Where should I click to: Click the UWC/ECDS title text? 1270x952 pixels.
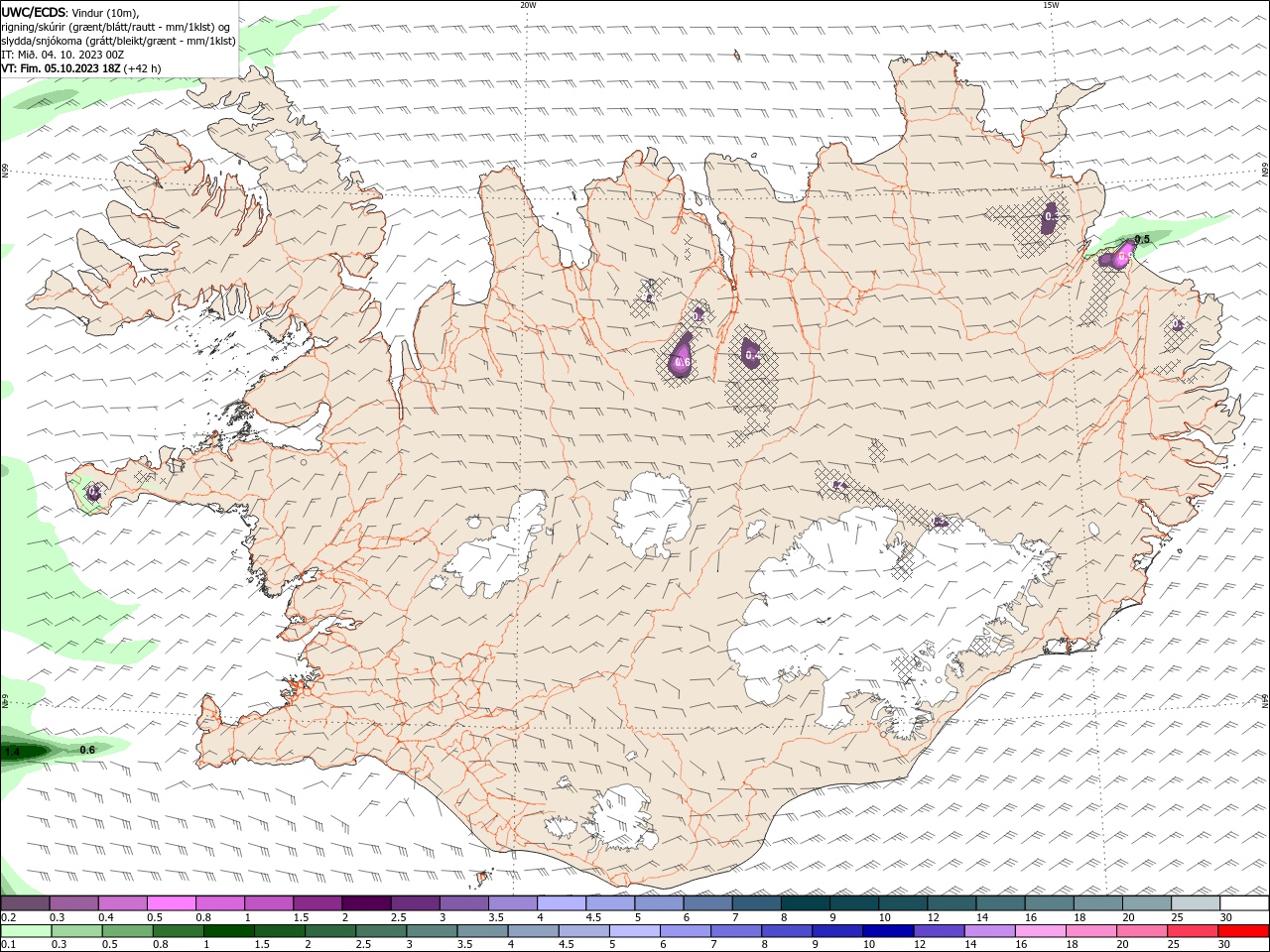coord(34,12)
